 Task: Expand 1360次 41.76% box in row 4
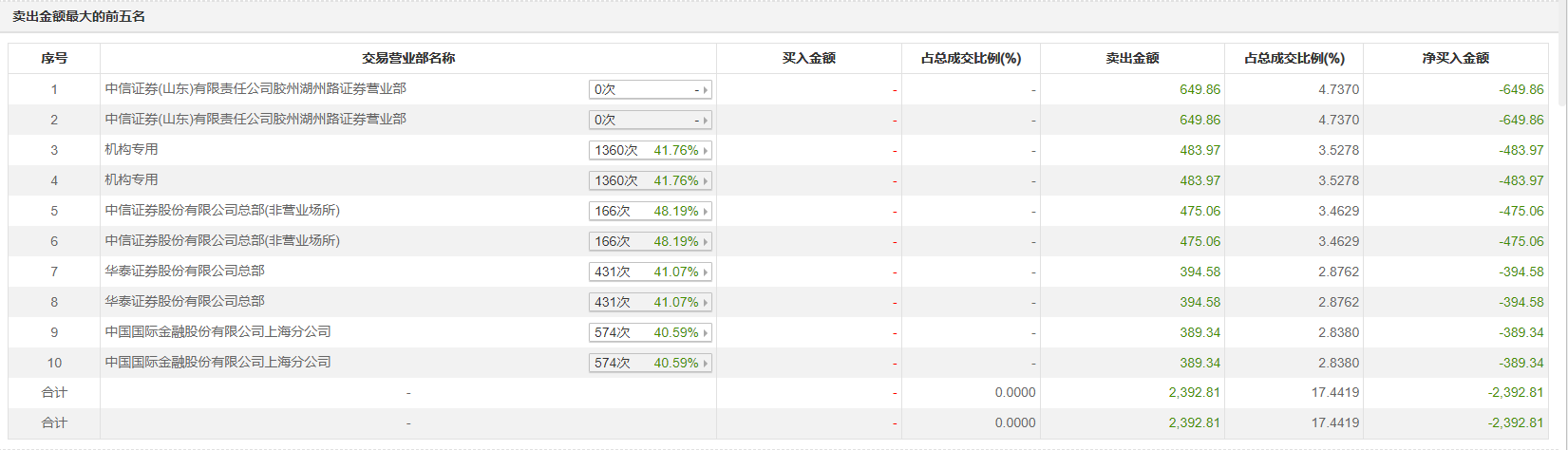[x=651, y=180]
